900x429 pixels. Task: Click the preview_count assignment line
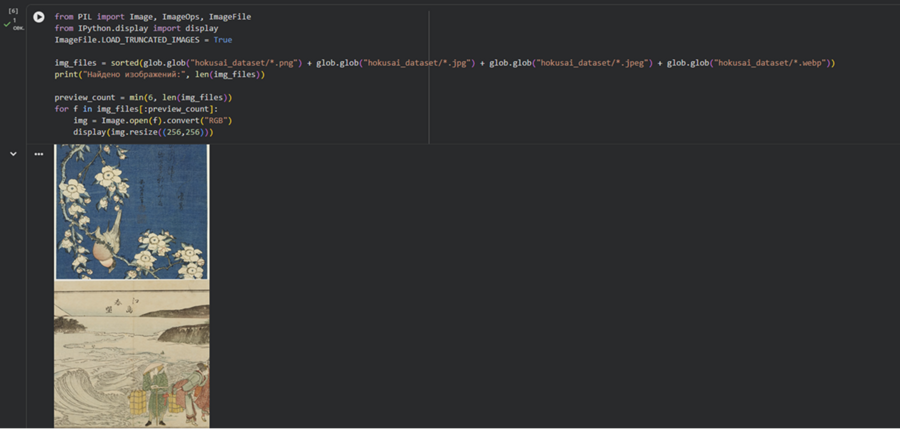tap(143, 98)
